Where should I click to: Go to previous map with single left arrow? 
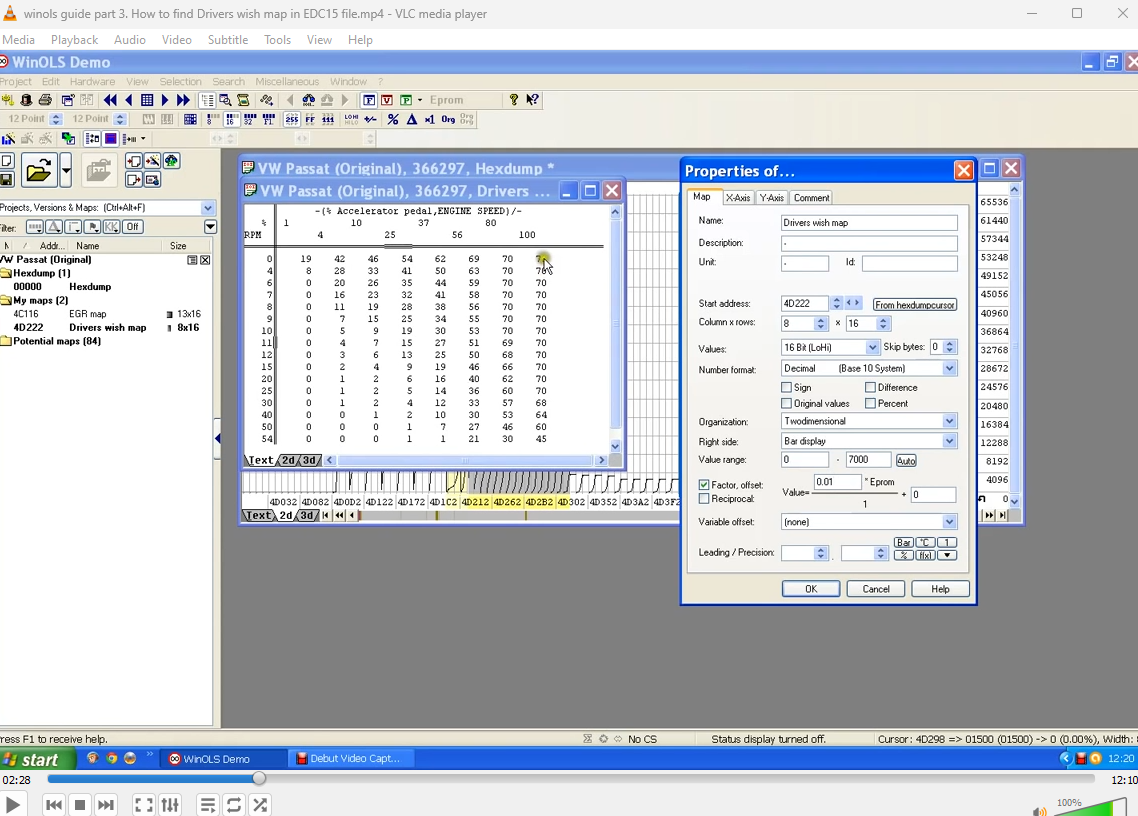[x=128, y=100]
